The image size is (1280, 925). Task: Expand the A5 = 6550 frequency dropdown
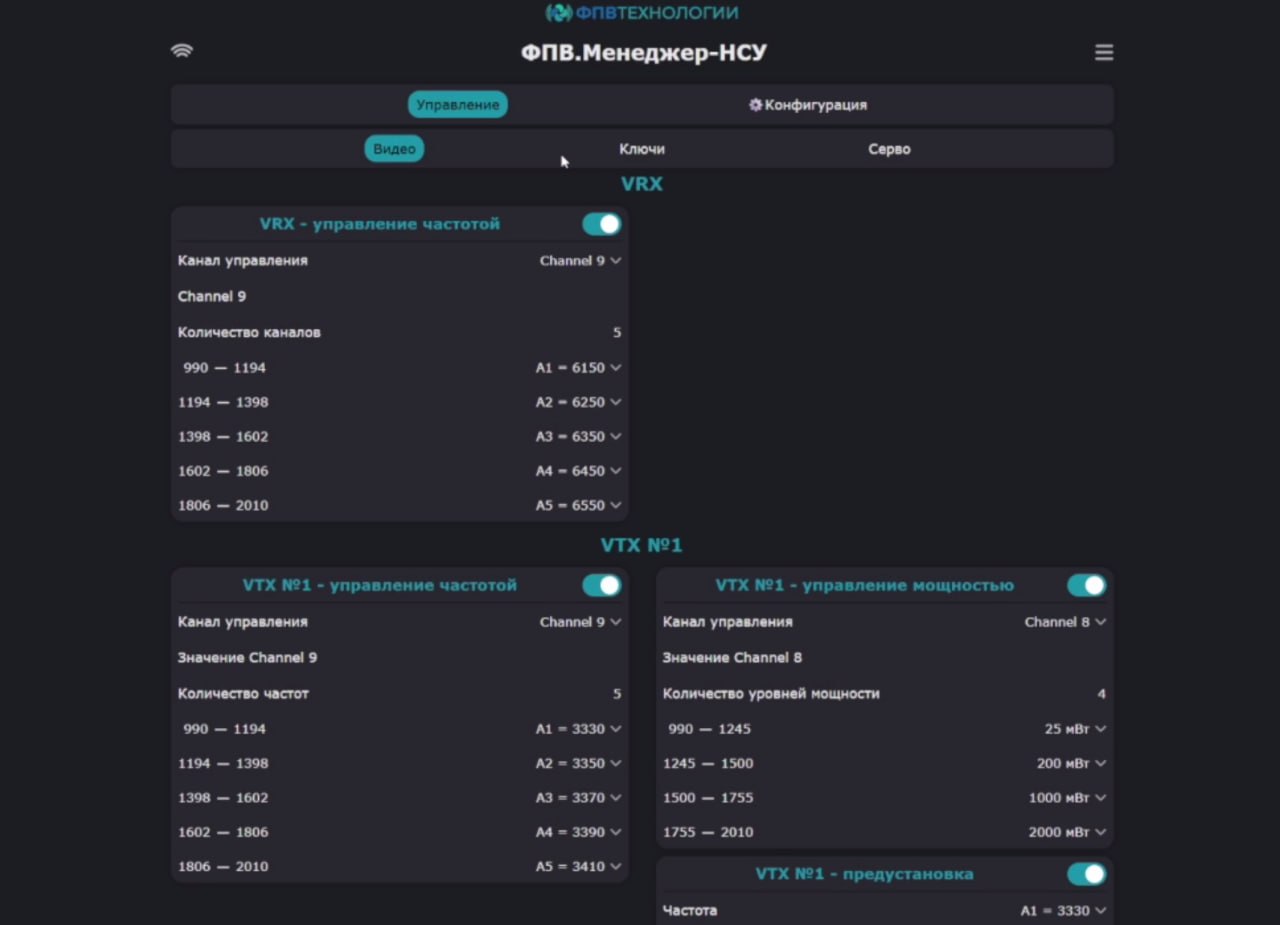coord(578,505)
